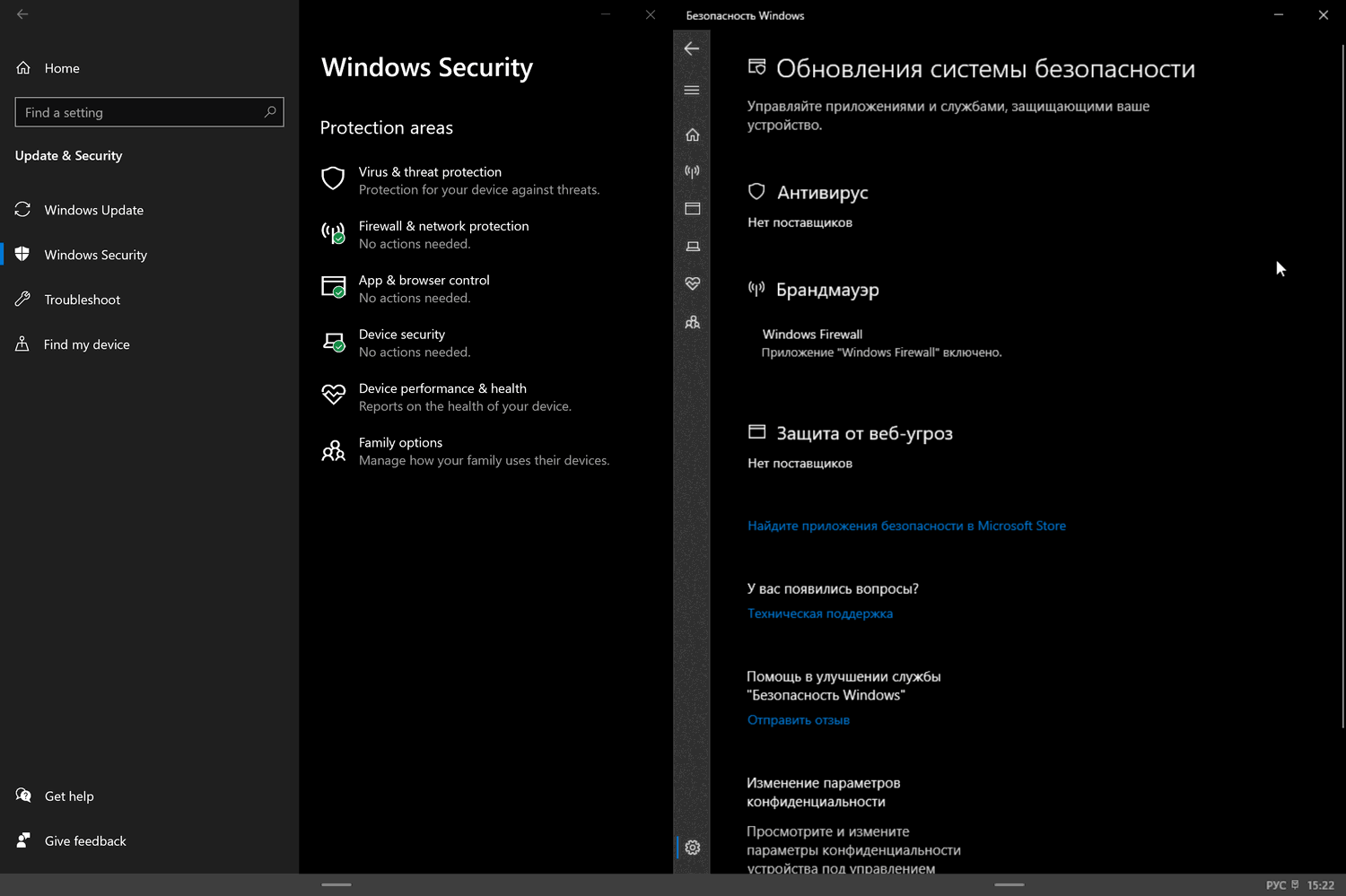Screen dimensions: 1346x896
Task: Select the firewall antenna icon in the narrow sidebar
Action: coord(692,171)
